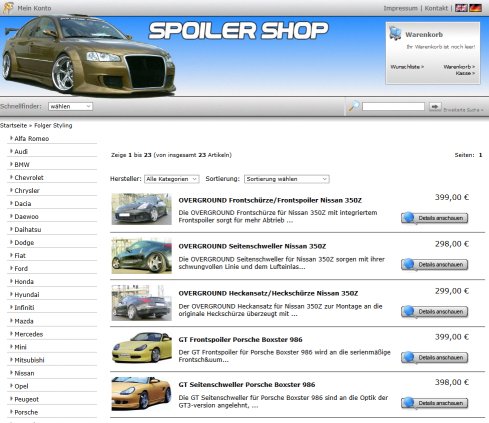Click Nissan 350Z Heckansatz product thumbnail

click(x=142, y=303)
